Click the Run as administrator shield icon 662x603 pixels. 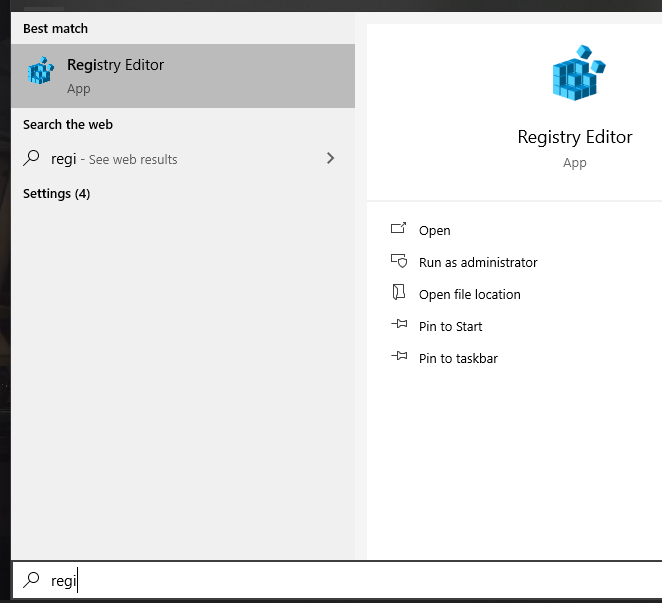click(x=399, y=261)
